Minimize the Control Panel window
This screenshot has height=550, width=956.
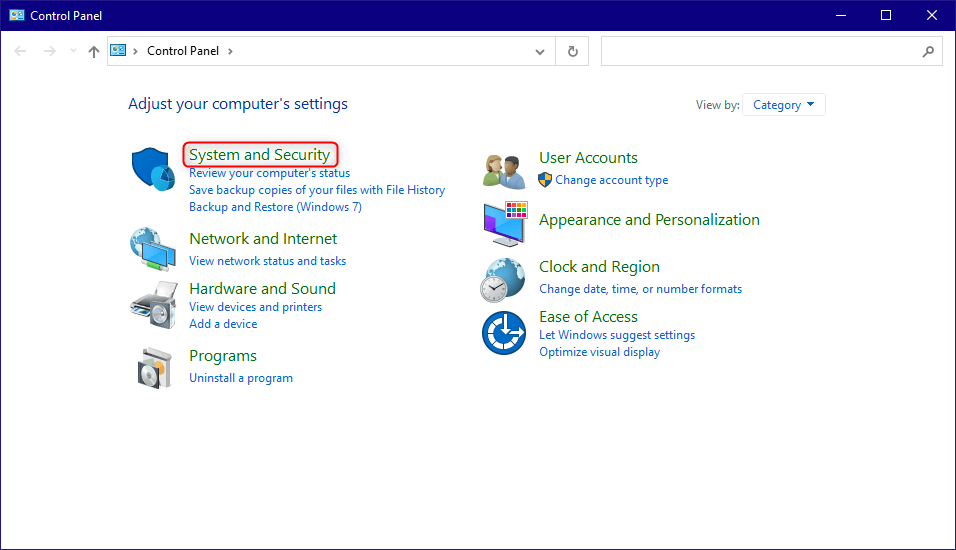pos(841,15)
